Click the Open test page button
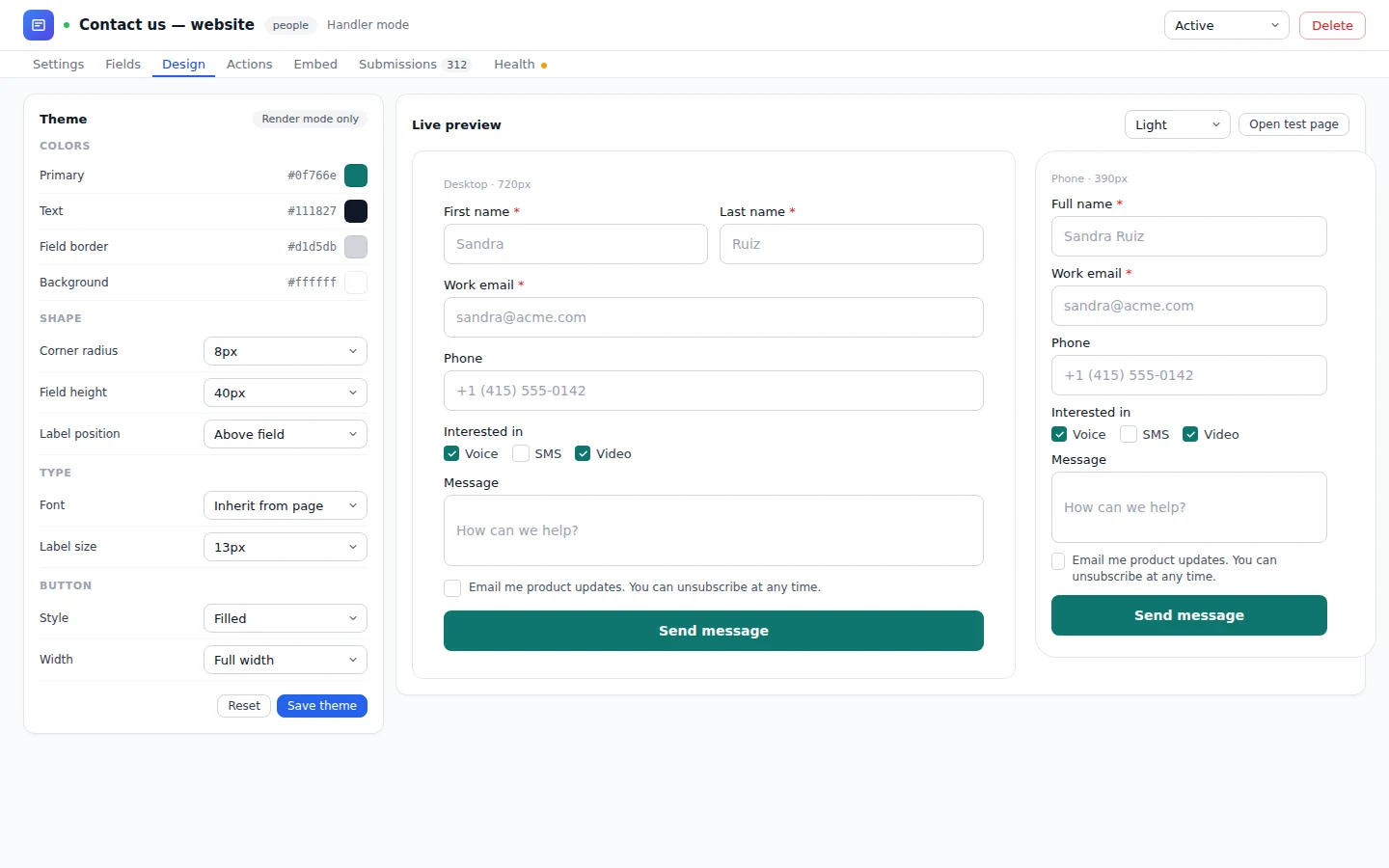 [x=1294, y=124]
